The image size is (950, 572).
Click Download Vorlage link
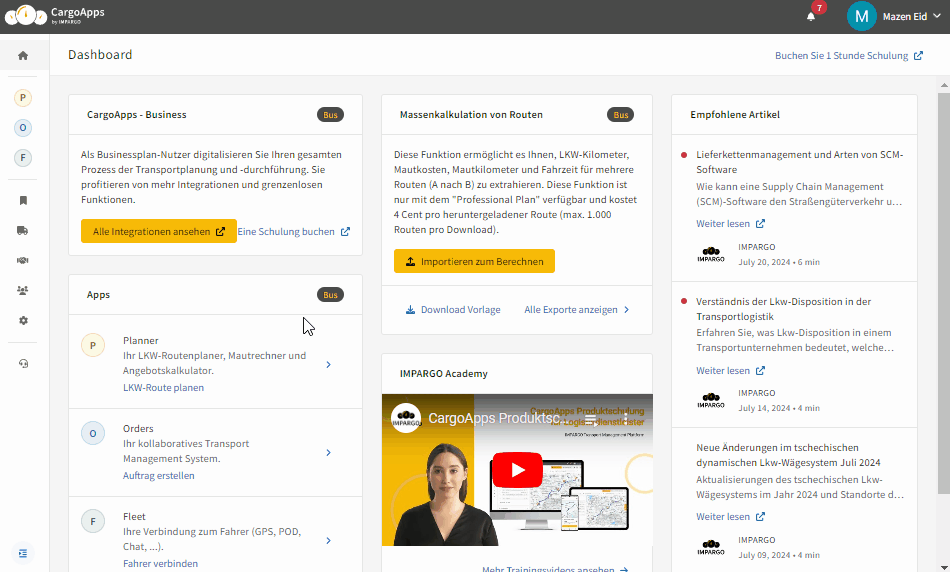[x=453, y=310]
